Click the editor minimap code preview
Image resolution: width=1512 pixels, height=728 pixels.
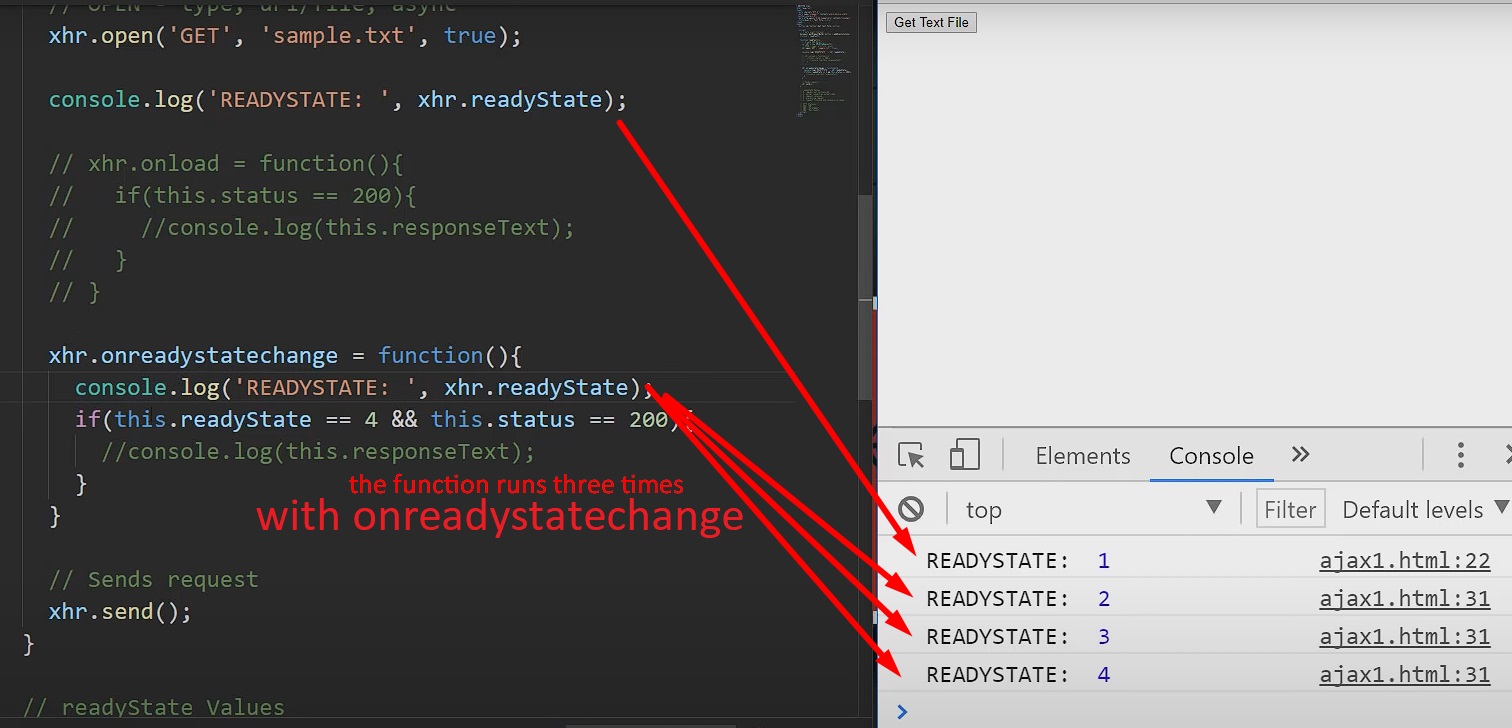tap(825, 60)
